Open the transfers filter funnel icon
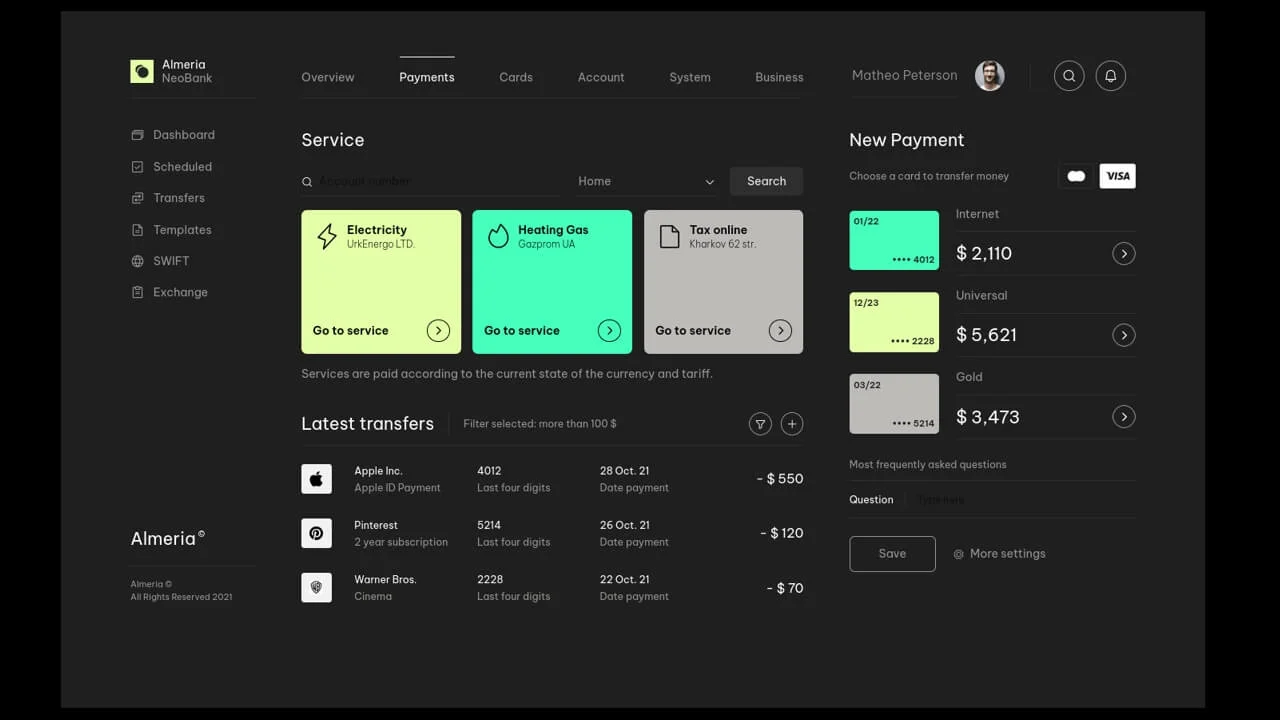Viewport: 1280px width, 720px height. pos(760,423)
